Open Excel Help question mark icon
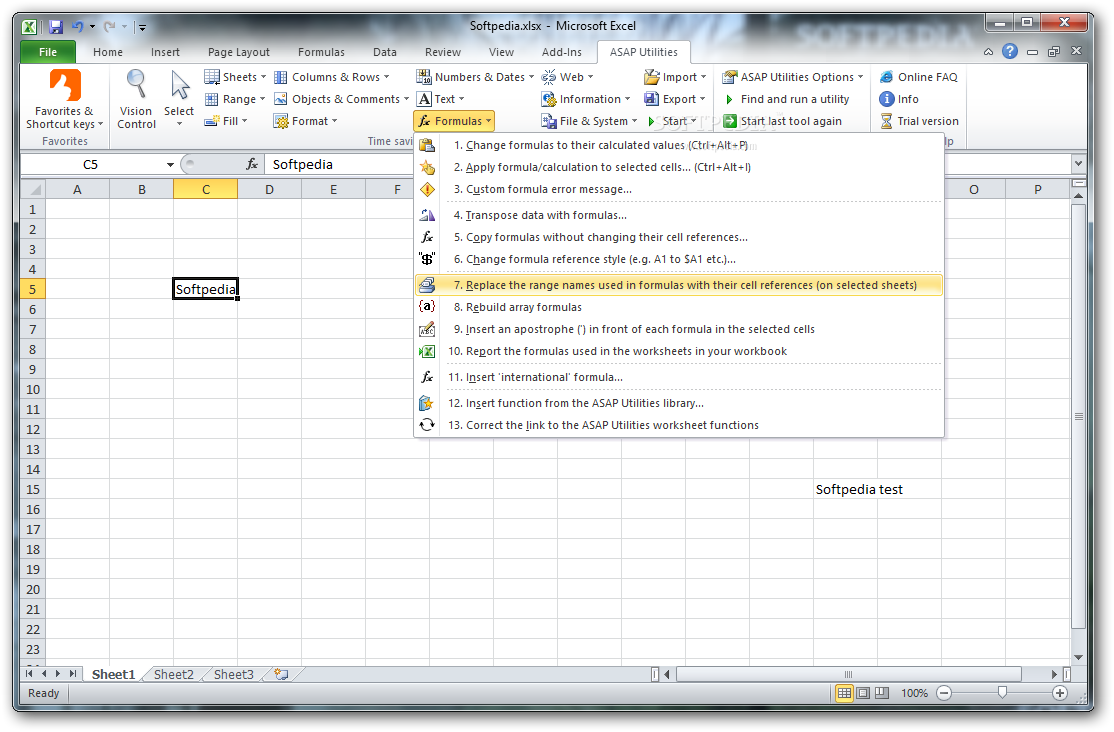Viewport: 1114px width, 732px height. tap(1010, 51)
